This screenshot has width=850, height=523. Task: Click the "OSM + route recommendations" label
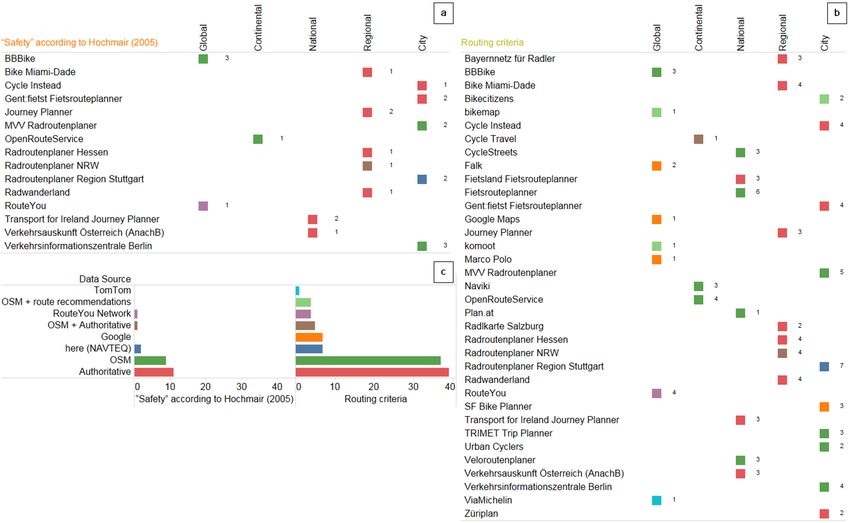click(x=66, y=301)
